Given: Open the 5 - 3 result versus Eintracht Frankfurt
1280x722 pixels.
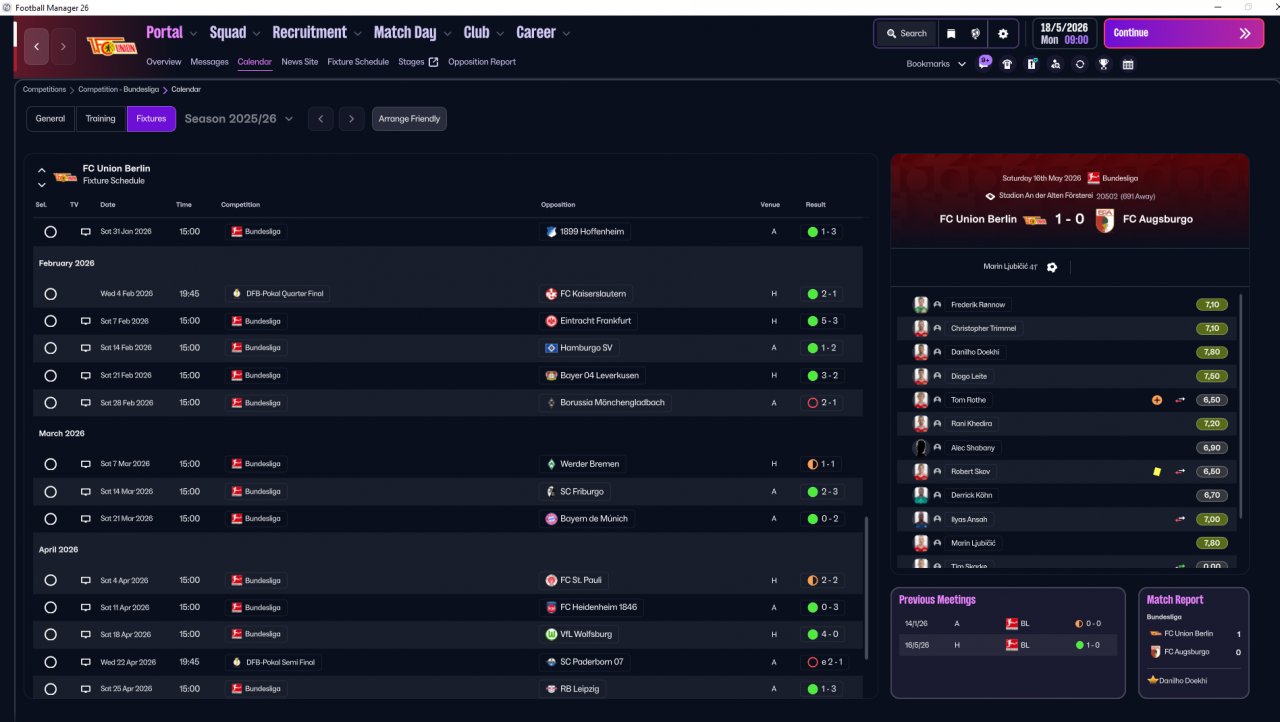Looking at the screenshot, I should [825, 321].
